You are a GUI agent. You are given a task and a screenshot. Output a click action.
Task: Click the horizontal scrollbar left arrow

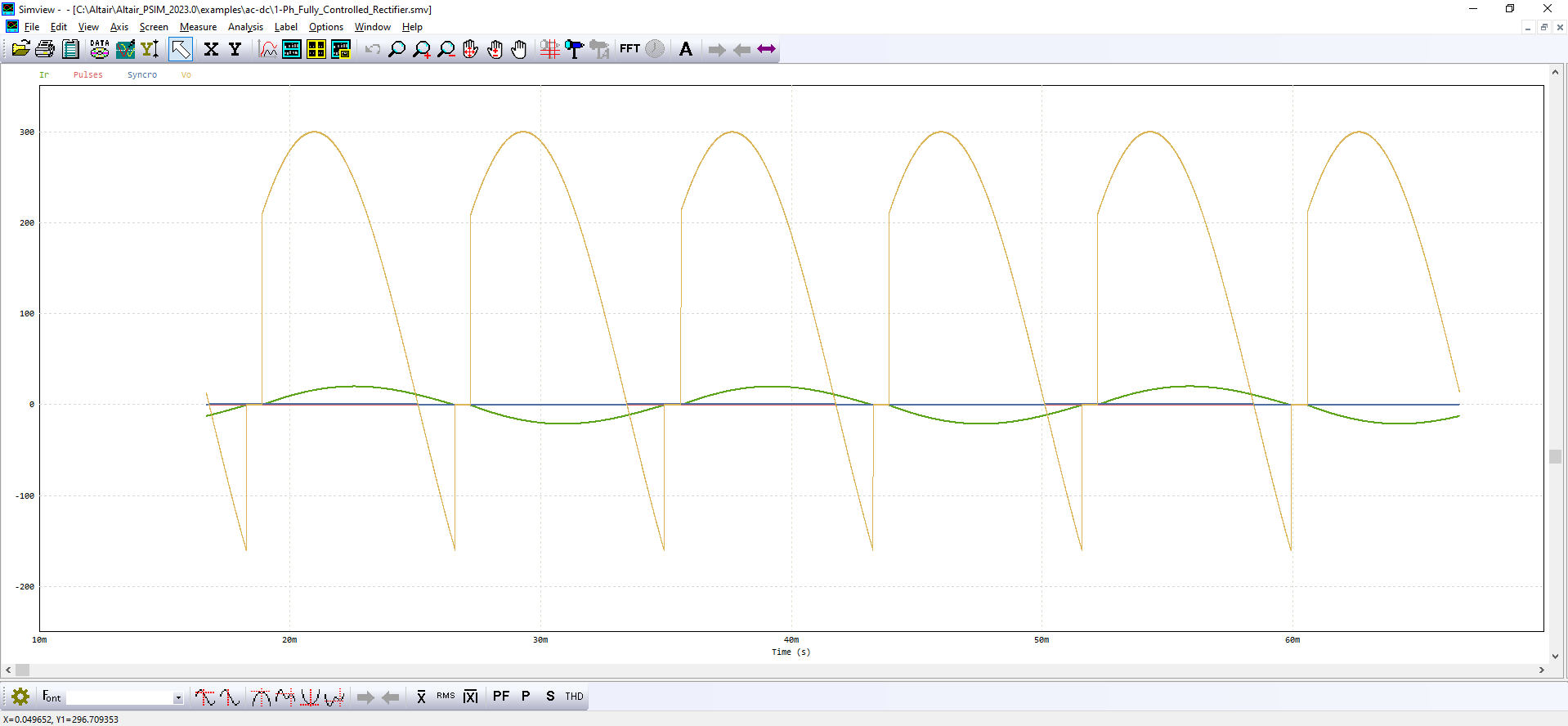8,670
